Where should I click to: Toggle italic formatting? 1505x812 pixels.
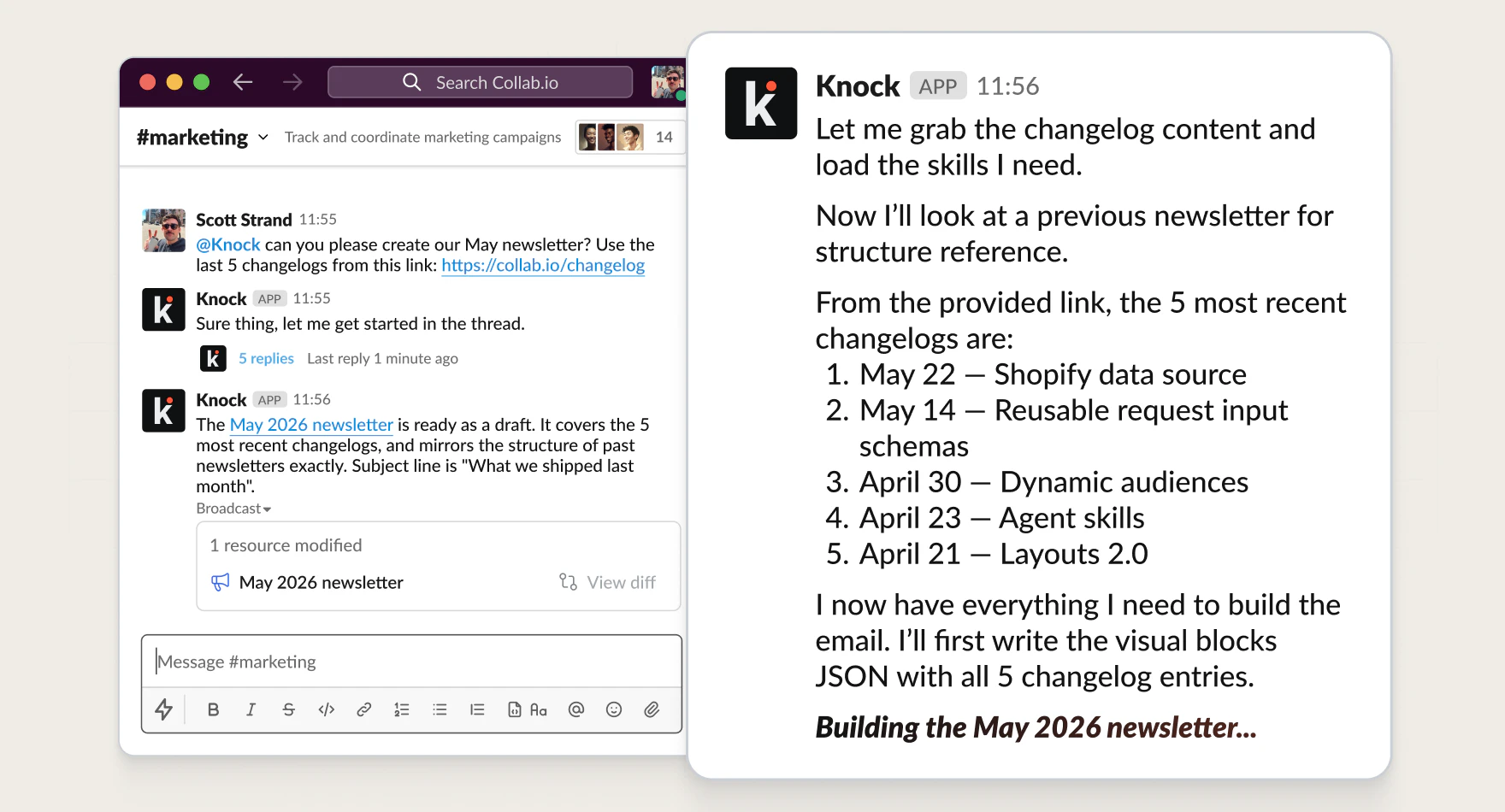point(251,709)
